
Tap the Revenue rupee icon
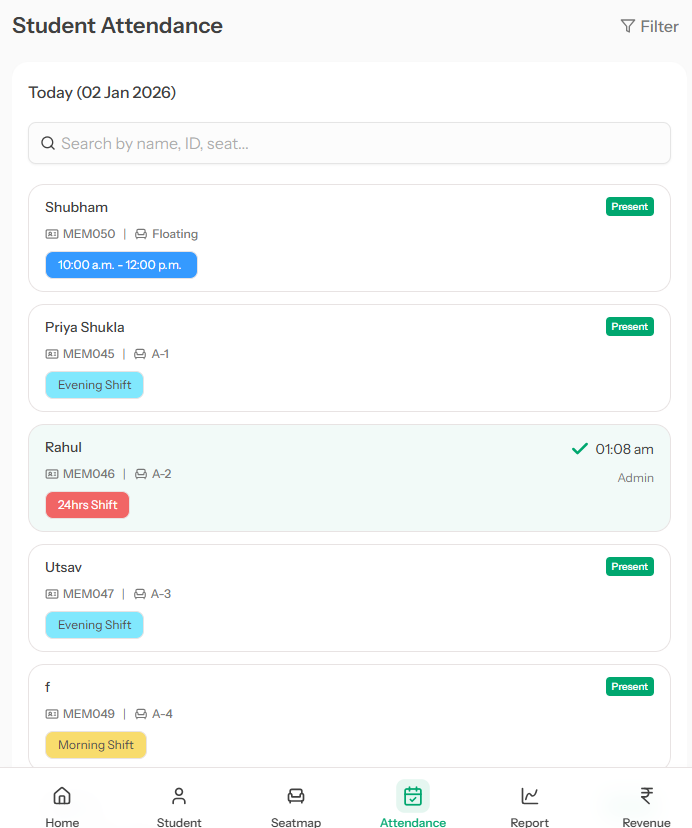(x=646, y=796)
